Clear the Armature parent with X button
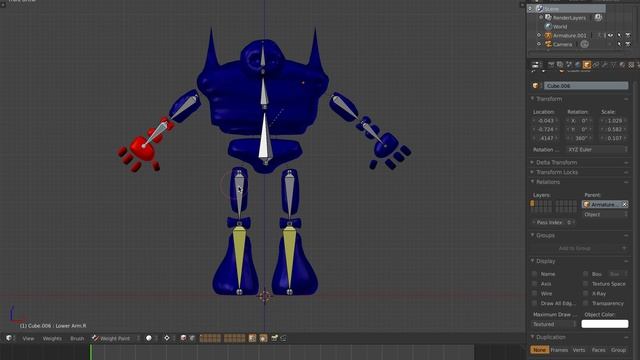The height and width of the screenshot is (360, 640). pyautogui.click(x=624, y=204)
